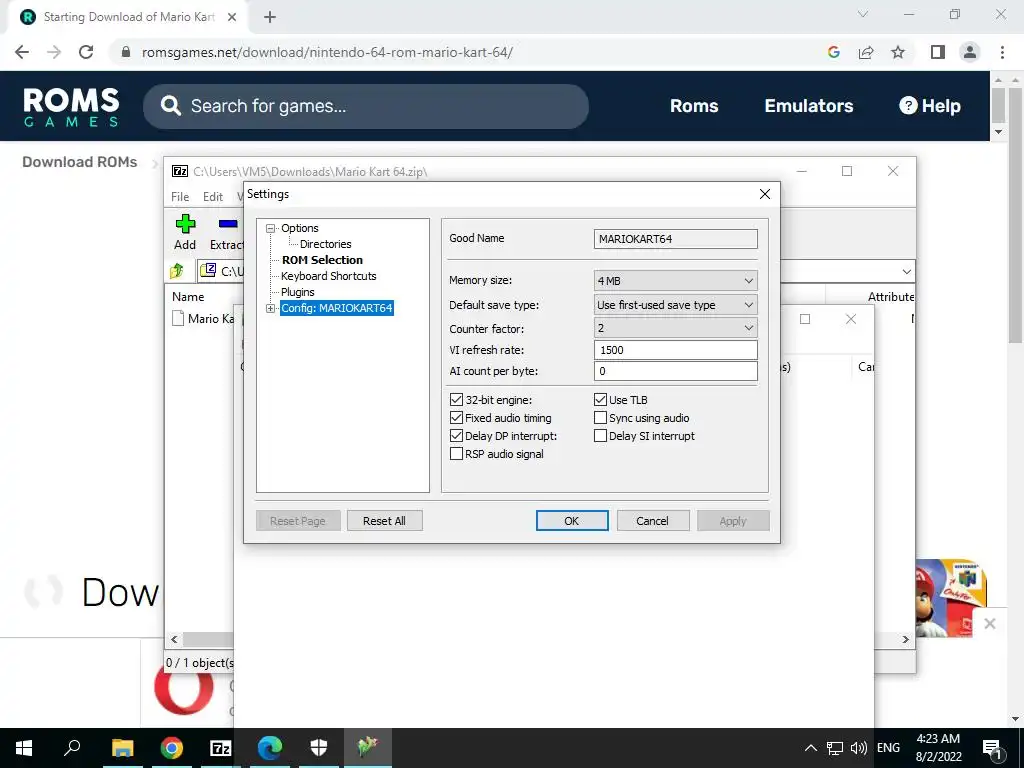Image resolution: width=1024 pixels, height=768 pixels.
Task: Click Reset All button
Action: click(x=384, y=521)
